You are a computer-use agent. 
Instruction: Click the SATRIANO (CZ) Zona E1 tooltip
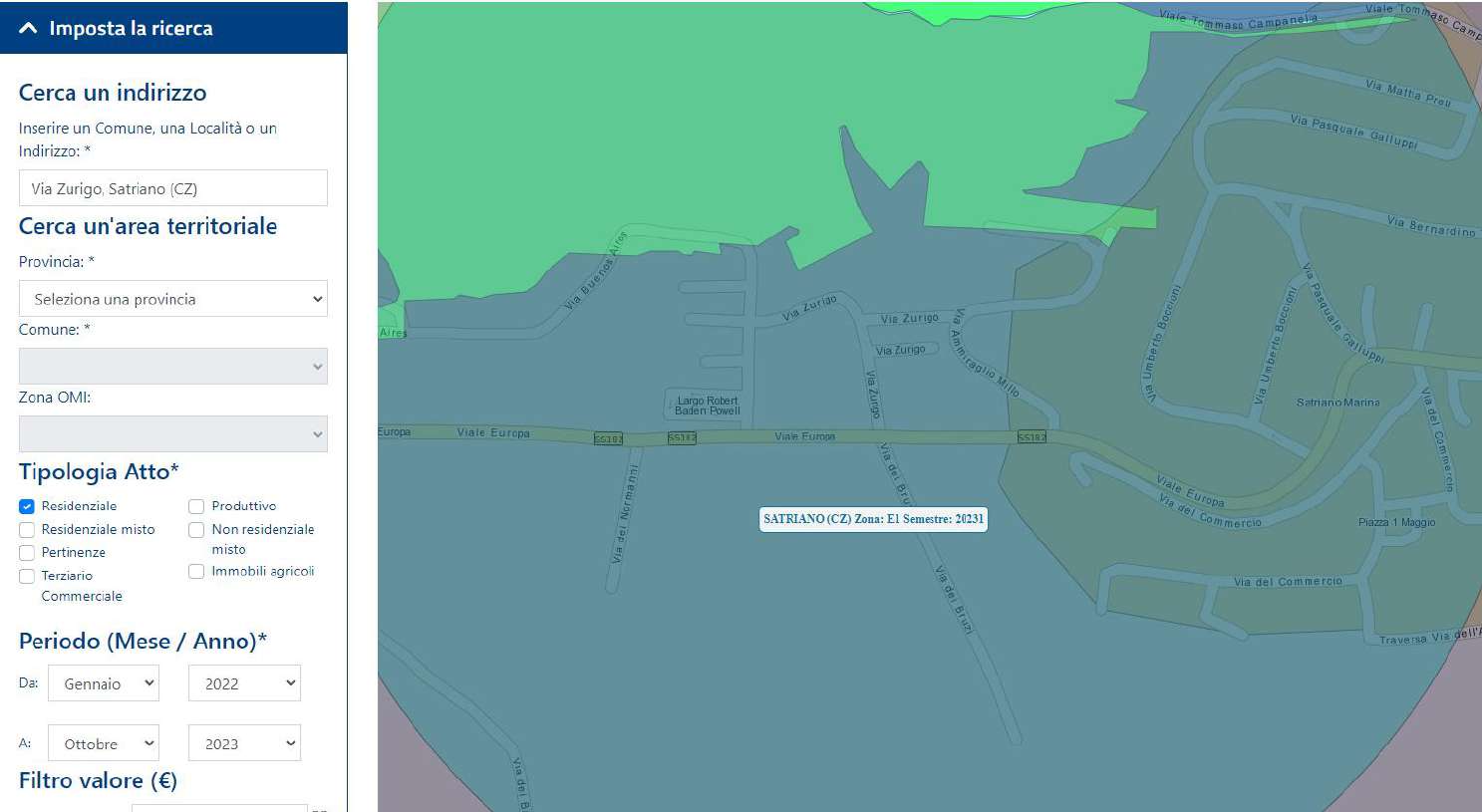coord(873,519)
